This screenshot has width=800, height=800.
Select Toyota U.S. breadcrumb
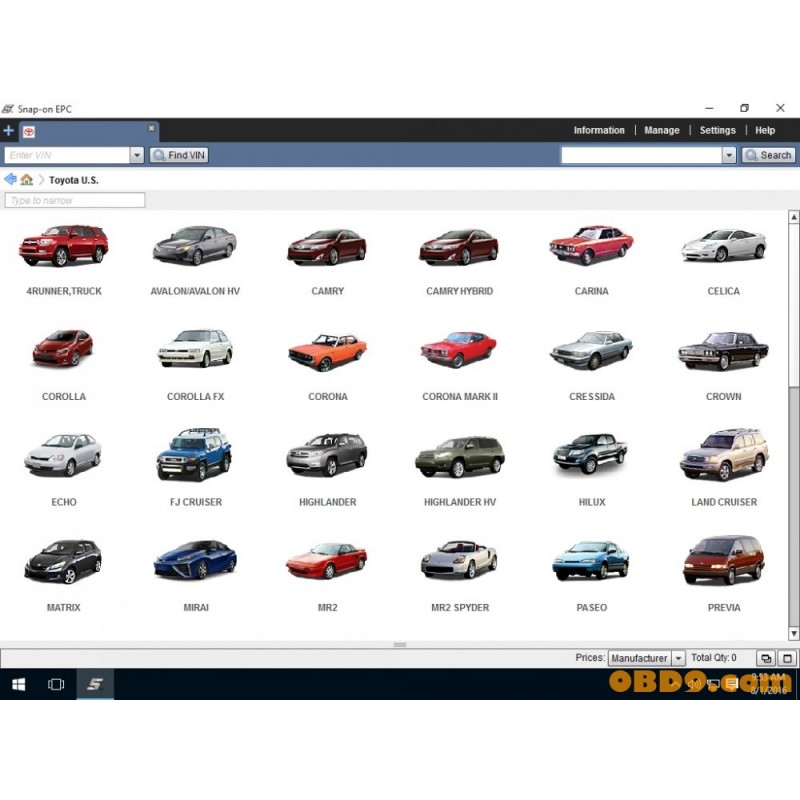tap(73, 180)
